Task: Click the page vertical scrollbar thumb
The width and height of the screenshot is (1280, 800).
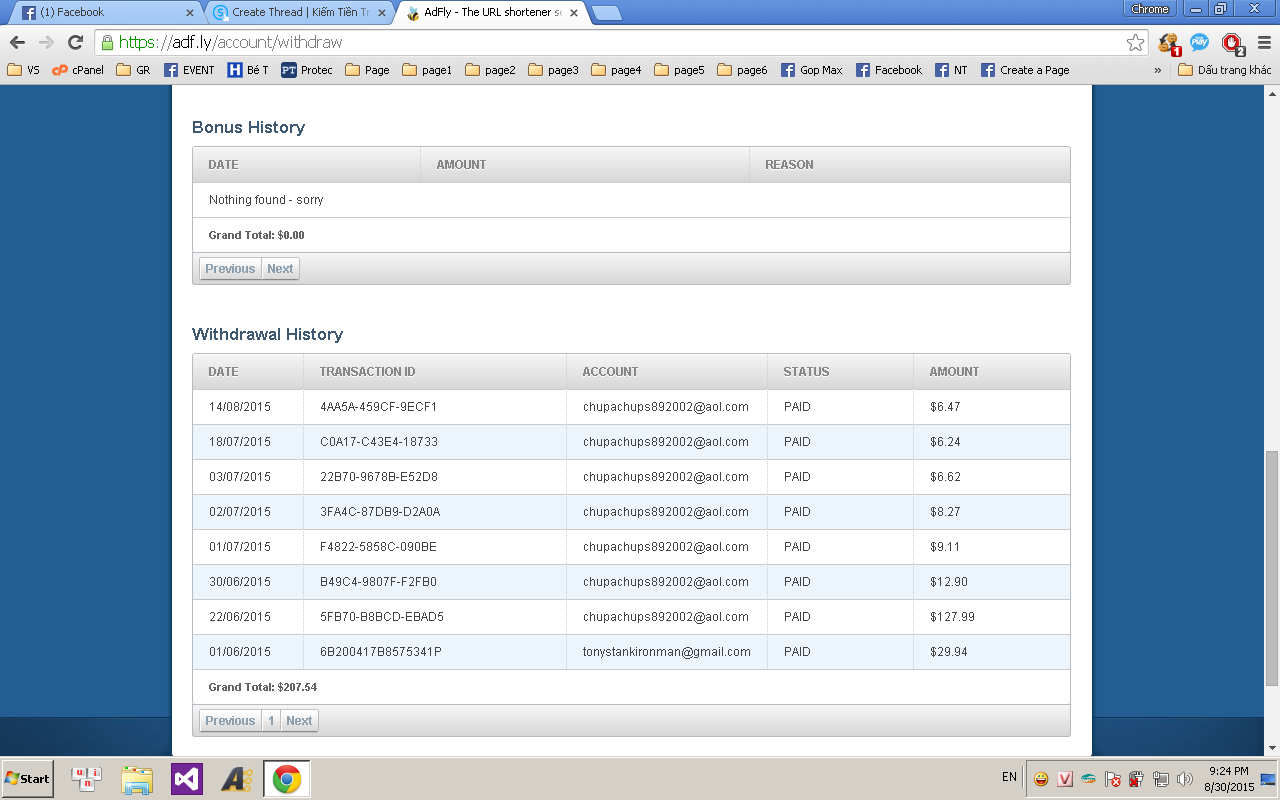Action: coord(1272,567)
